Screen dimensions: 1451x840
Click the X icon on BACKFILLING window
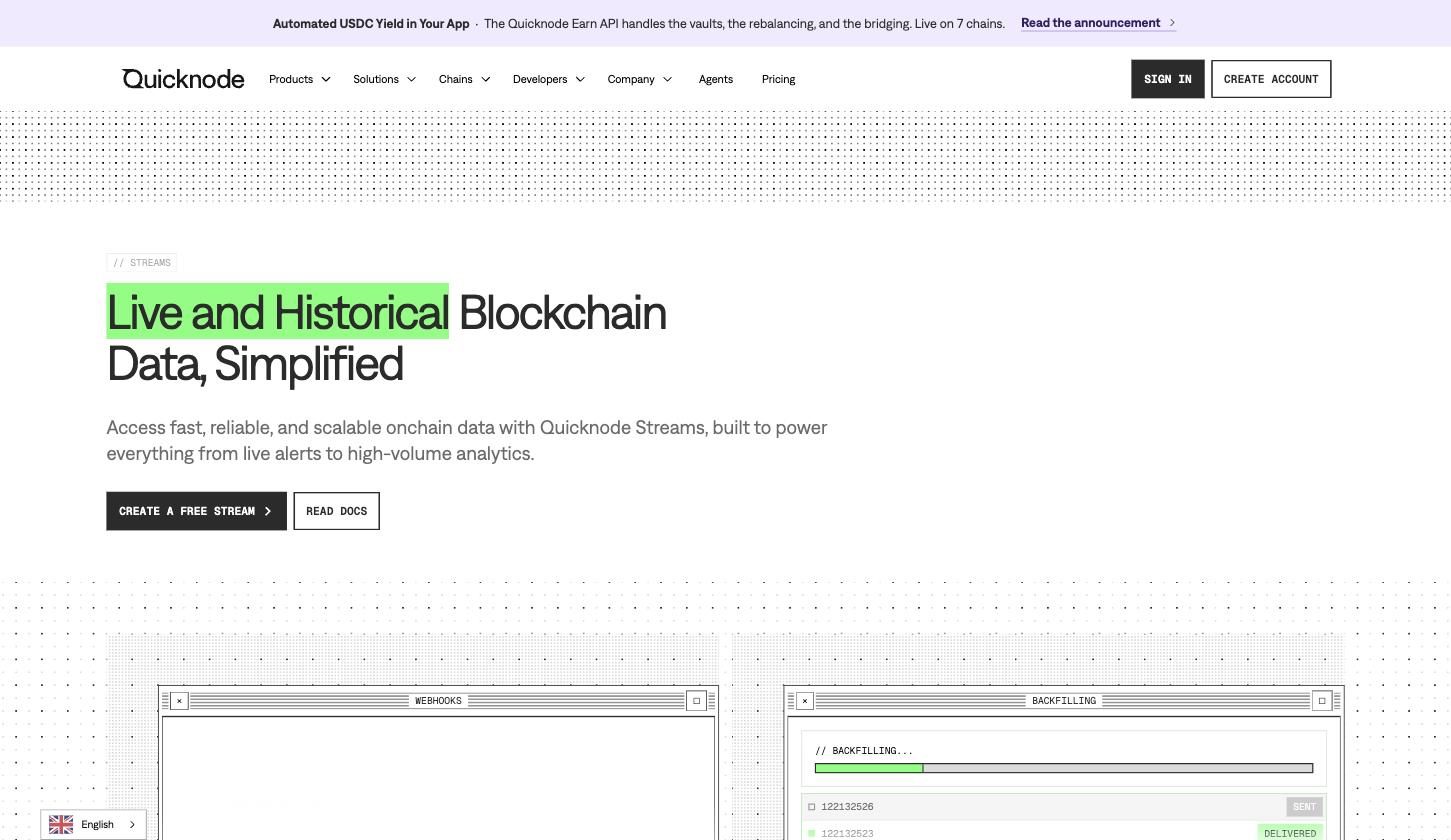(x=805, y=701)
